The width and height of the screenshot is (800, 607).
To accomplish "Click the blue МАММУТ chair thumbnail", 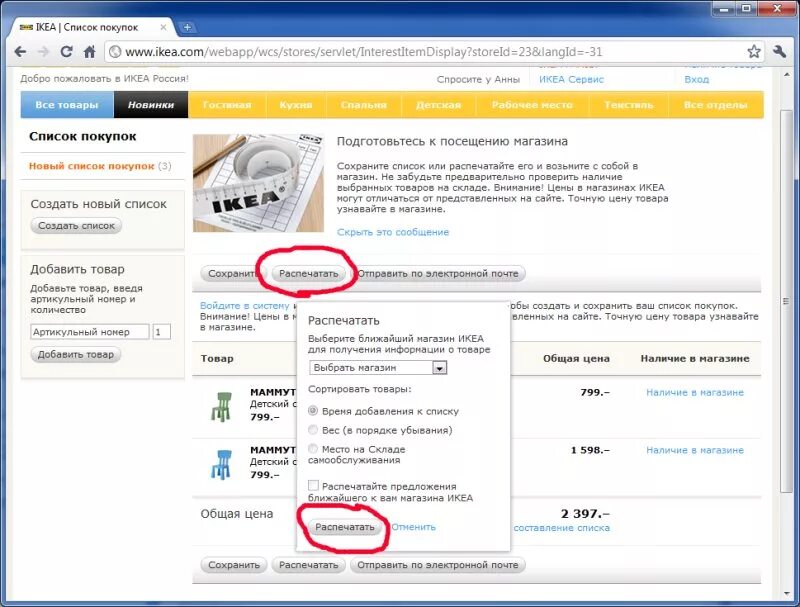I will coord(221,464).
